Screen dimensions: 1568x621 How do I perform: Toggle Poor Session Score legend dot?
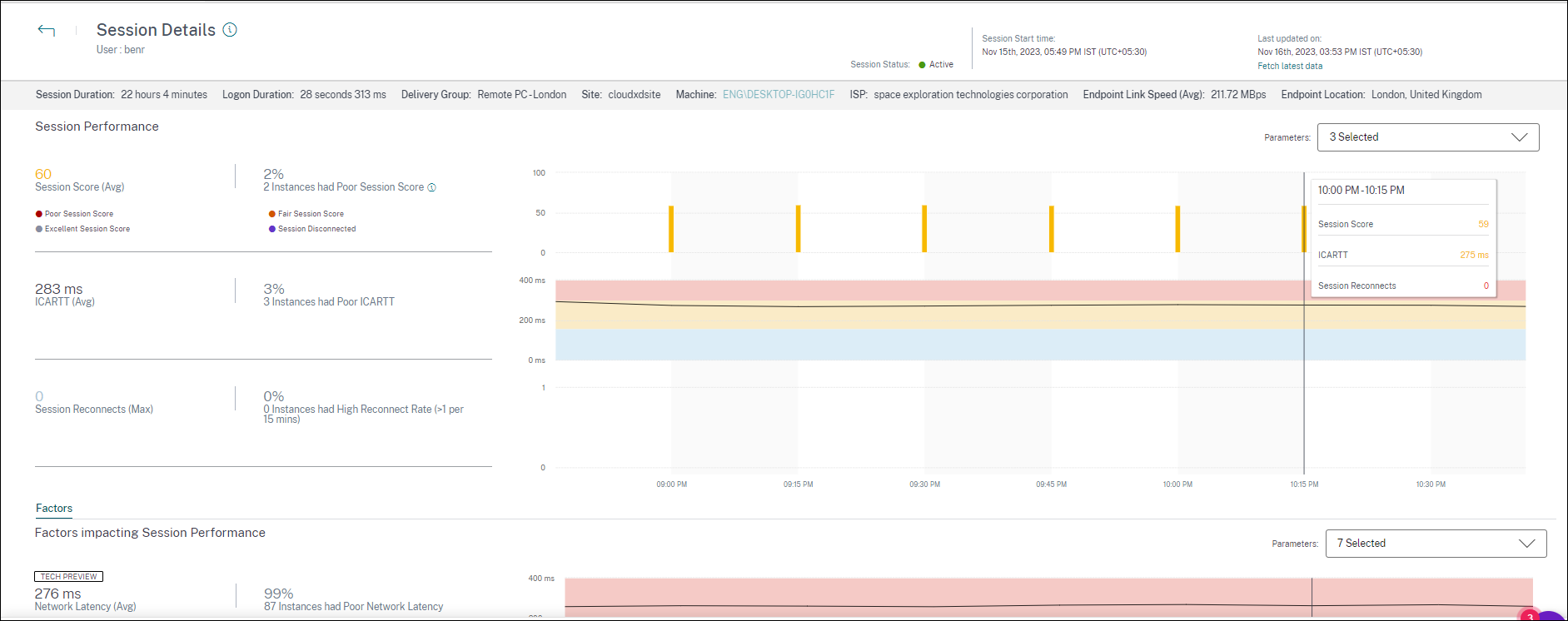click(x=39, y=214)
